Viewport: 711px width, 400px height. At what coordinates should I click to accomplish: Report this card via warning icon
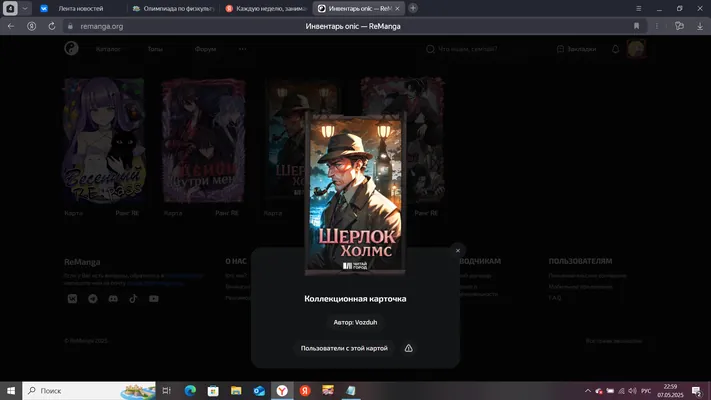[409, 348]
